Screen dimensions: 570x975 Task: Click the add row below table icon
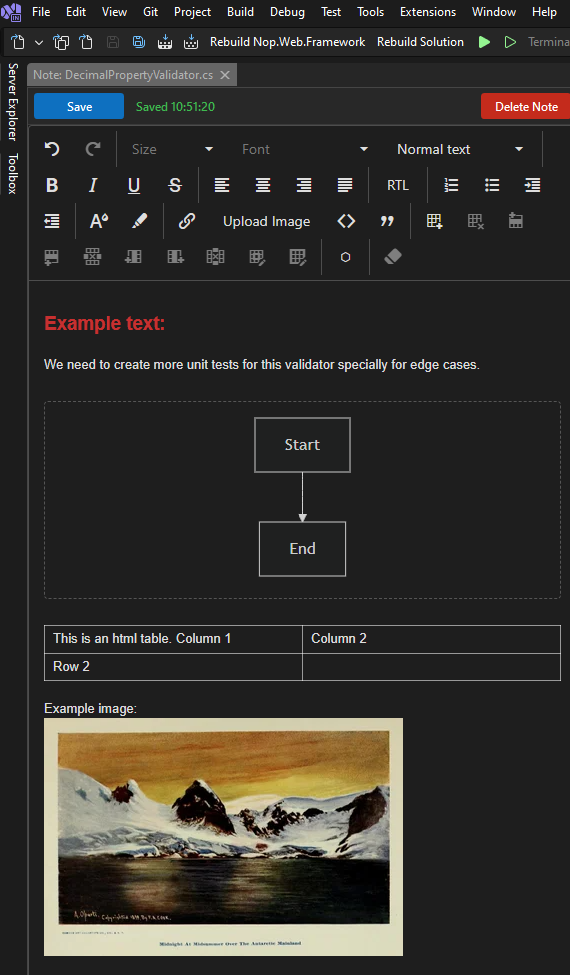52,257
